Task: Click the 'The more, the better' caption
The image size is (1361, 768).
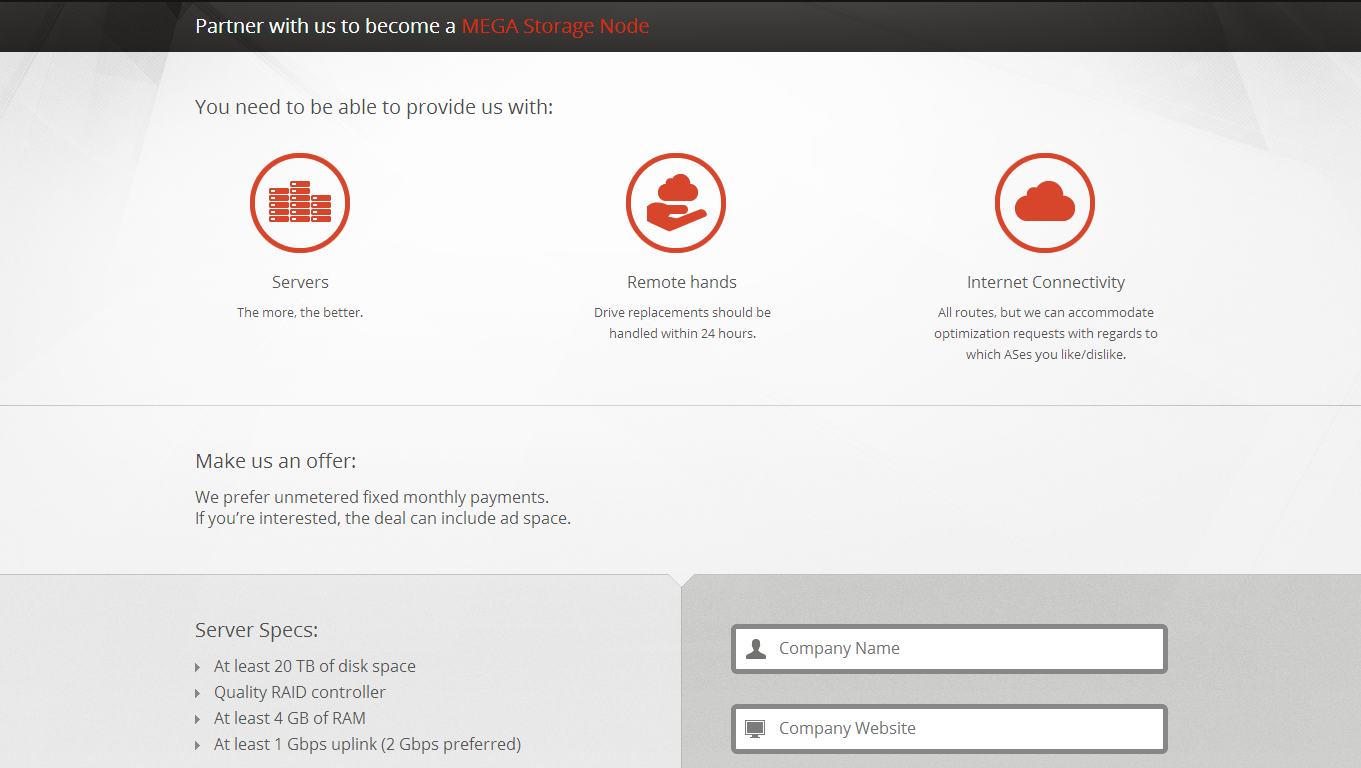Action: (x=300, y=312)
